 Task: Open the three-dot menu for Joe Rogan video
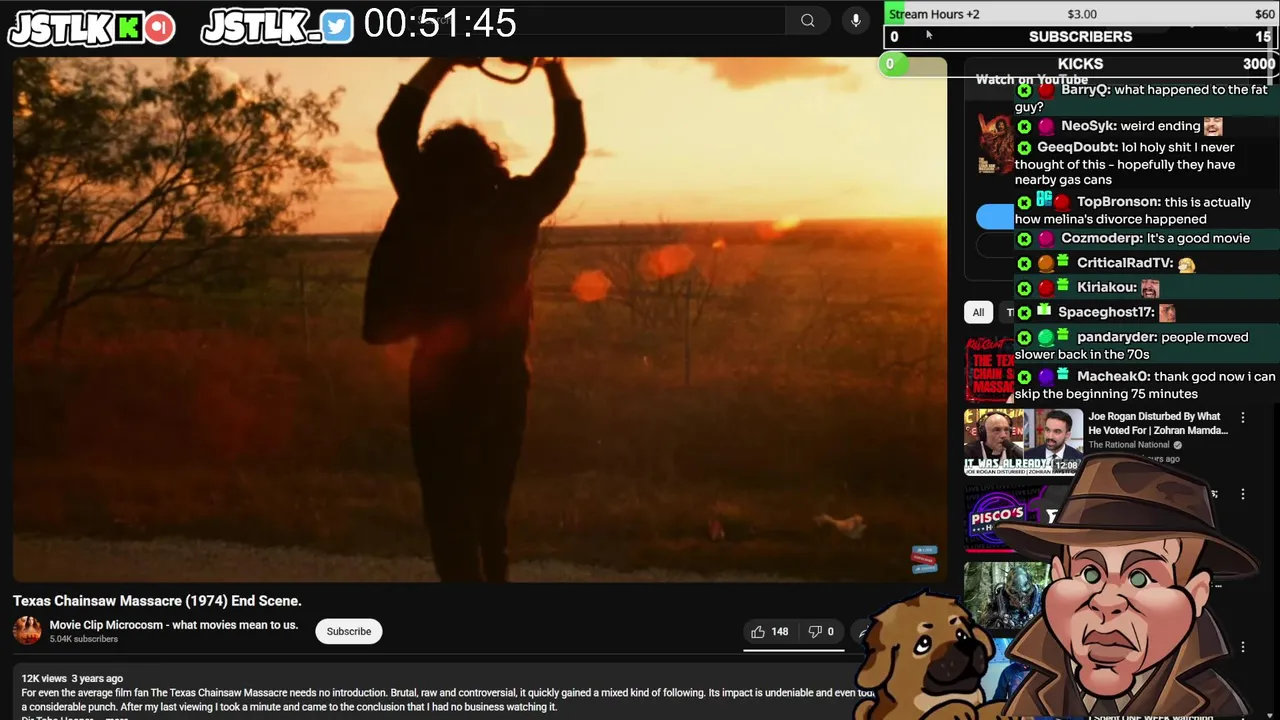pyautogui.click(x=1243, y=418)
